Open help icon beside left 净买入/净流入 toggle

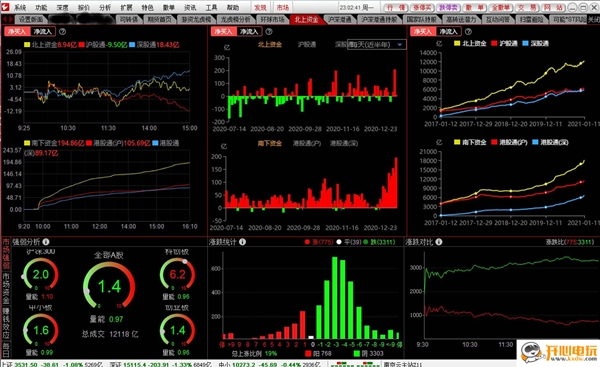62,32
